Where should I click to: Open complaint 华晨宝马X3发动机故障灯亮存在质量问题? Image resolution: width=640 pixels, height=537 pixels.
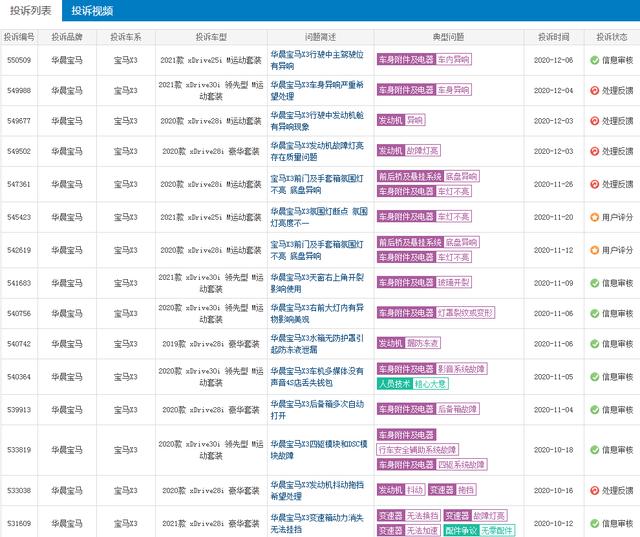317,151
